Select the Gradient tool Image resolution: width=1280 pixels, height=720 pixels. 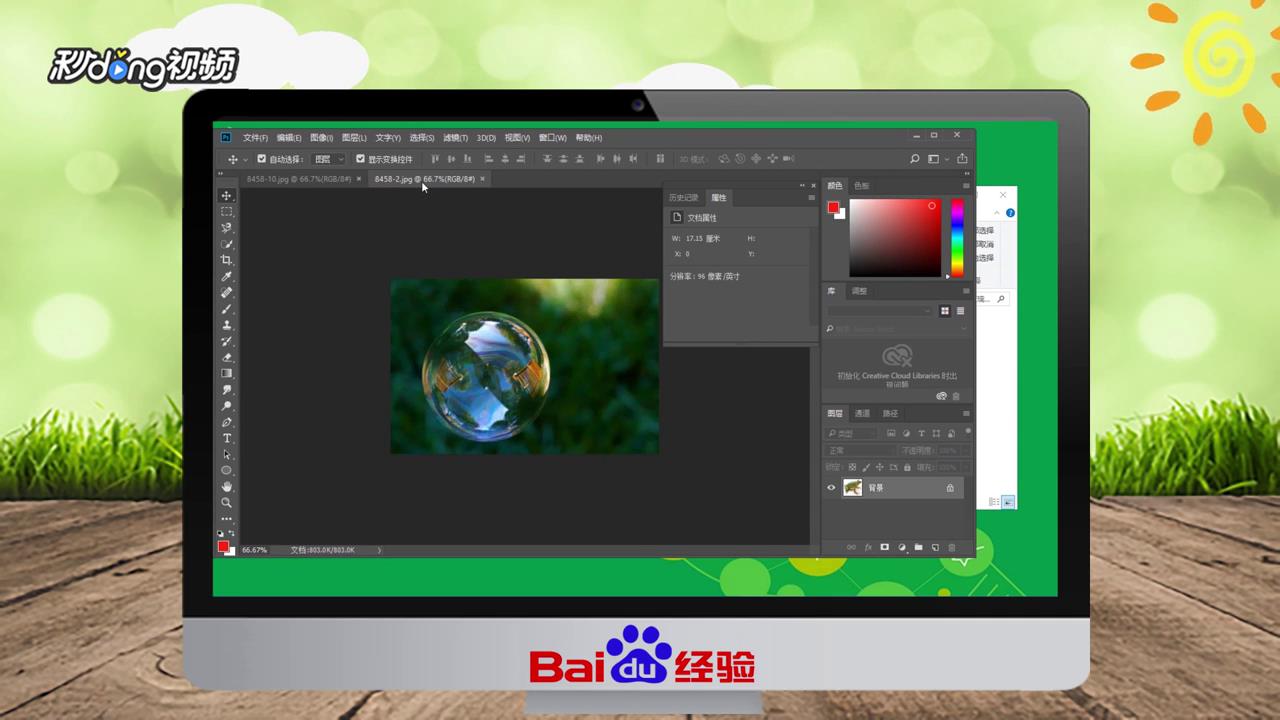(227, 373)
